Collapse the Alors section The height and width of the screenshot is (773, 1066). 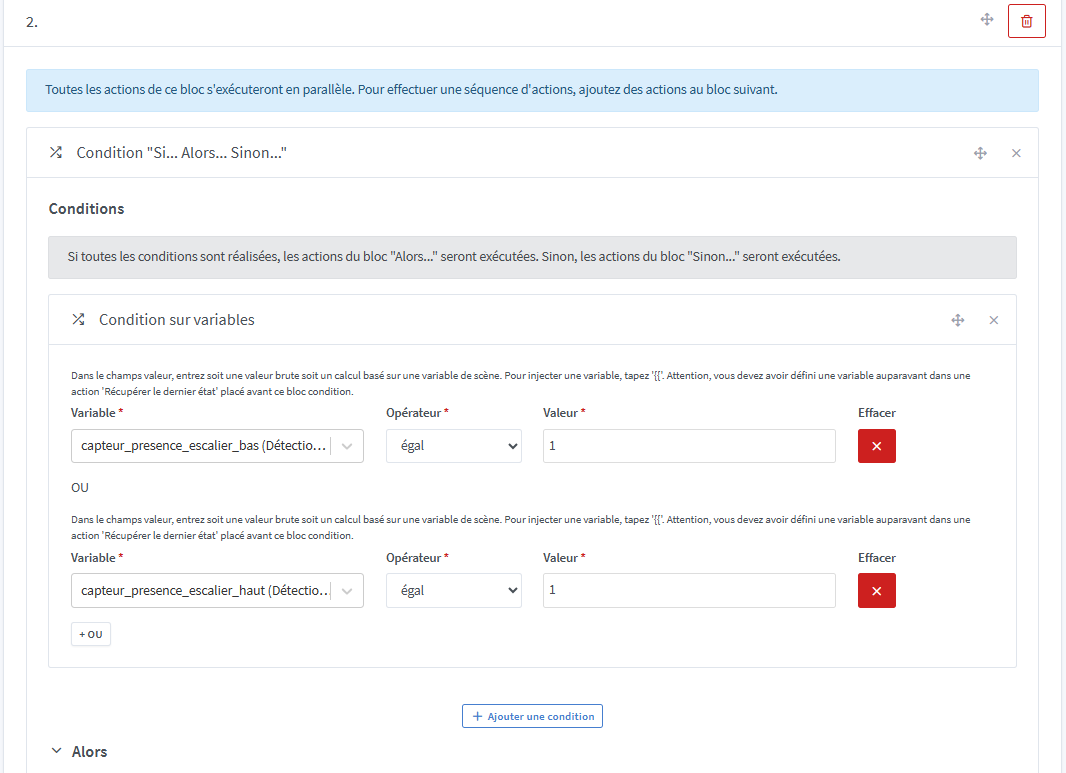tap(57, 751)
